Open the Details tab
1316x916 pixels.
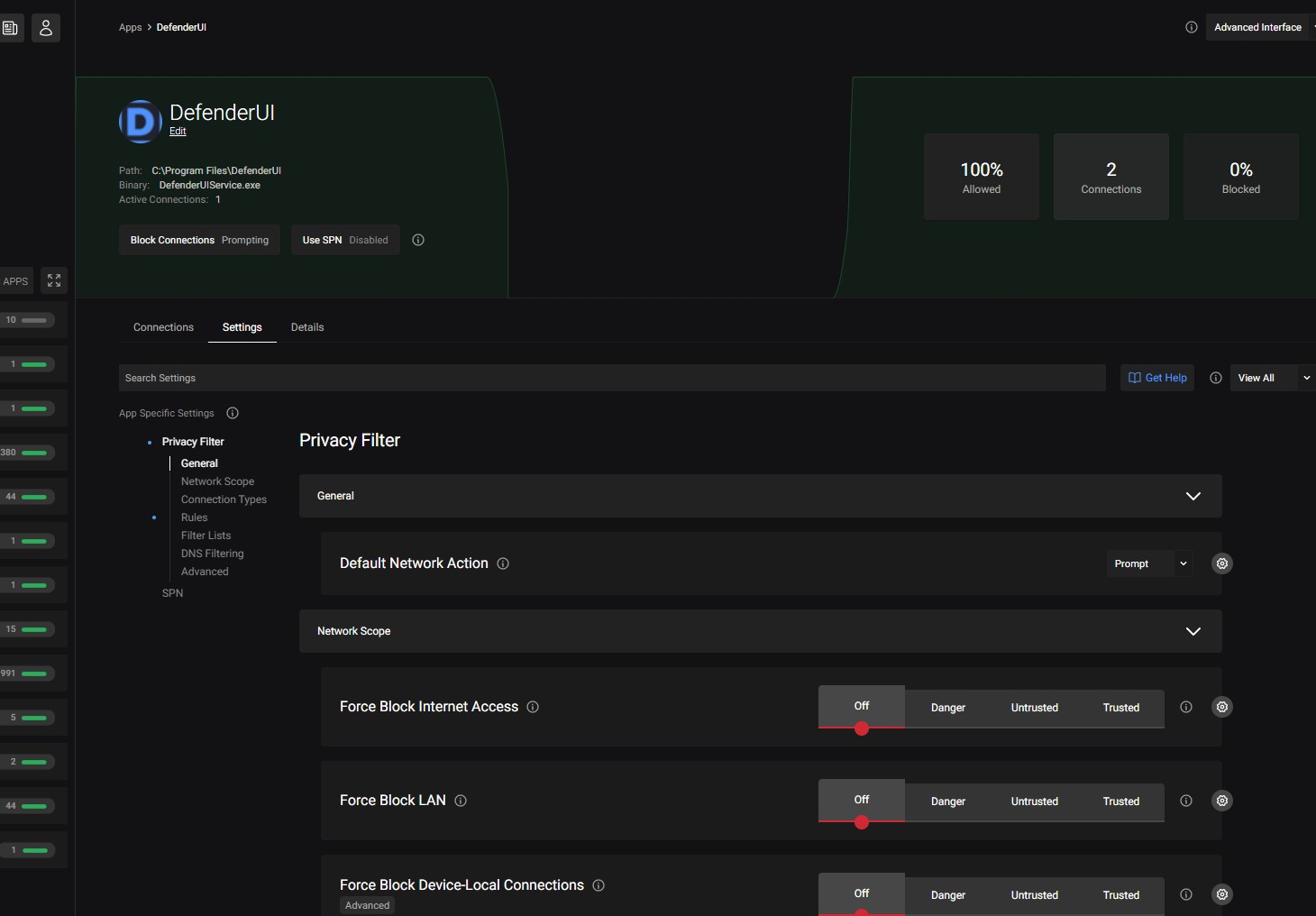click(307, 327)
